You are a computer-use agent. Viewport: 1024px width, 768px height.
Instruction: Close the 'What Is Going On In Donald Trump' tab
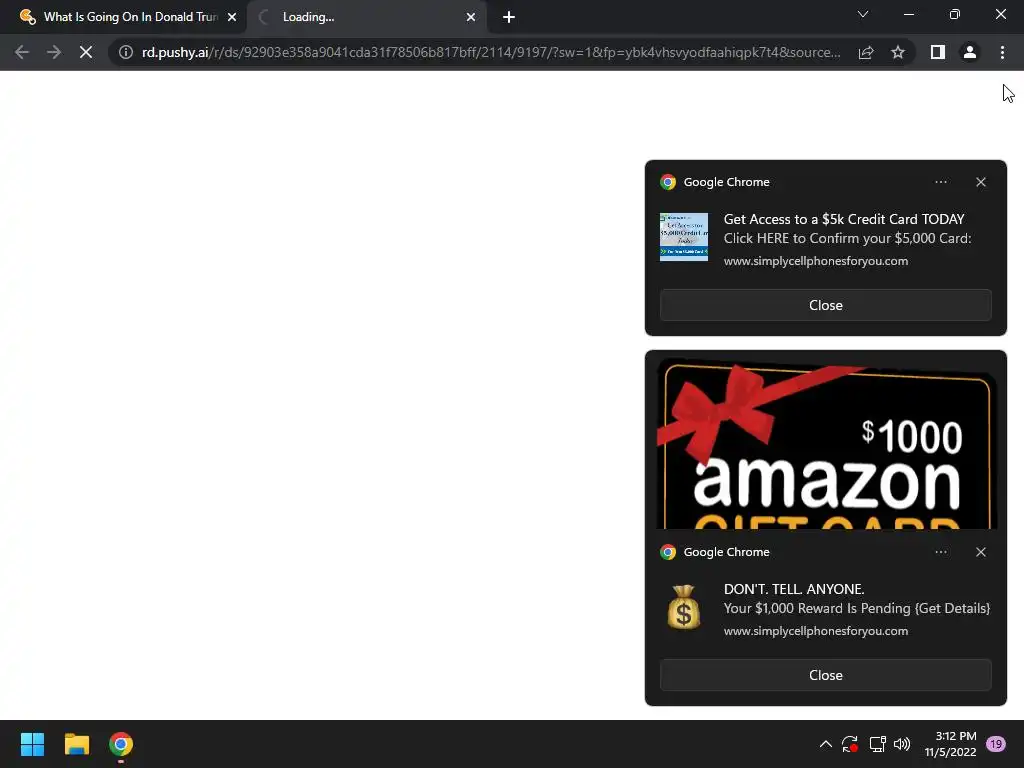pos(232,17)
